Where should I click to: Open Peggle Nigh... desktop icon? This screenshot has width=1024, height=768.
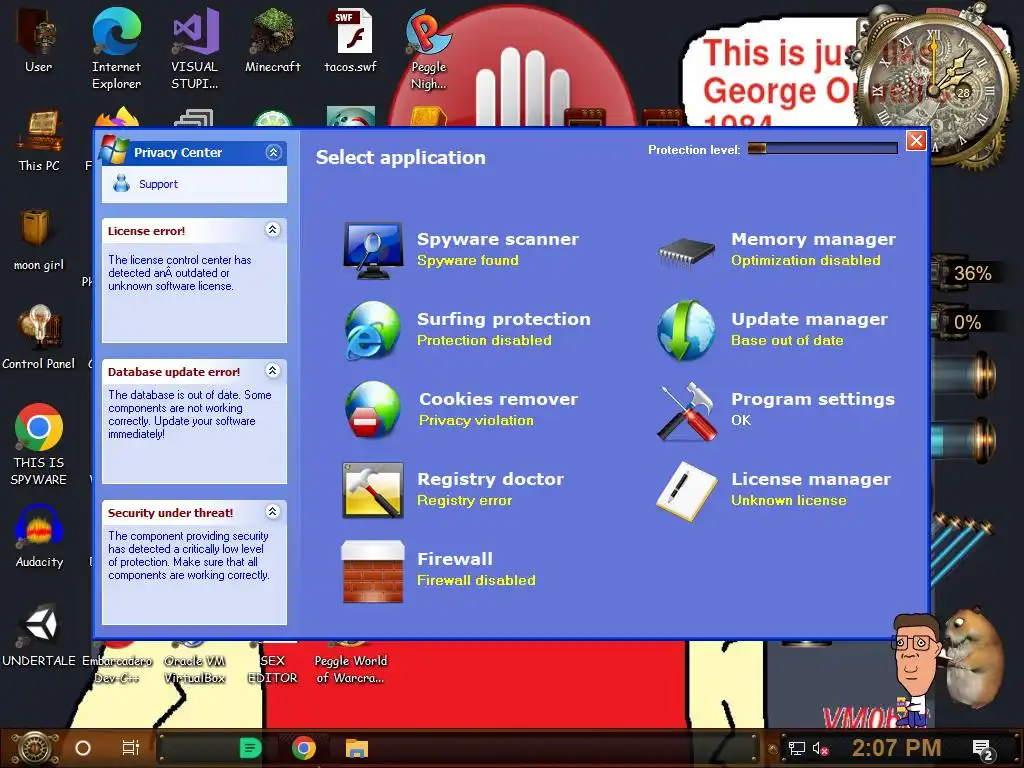[x=428, y=48]
